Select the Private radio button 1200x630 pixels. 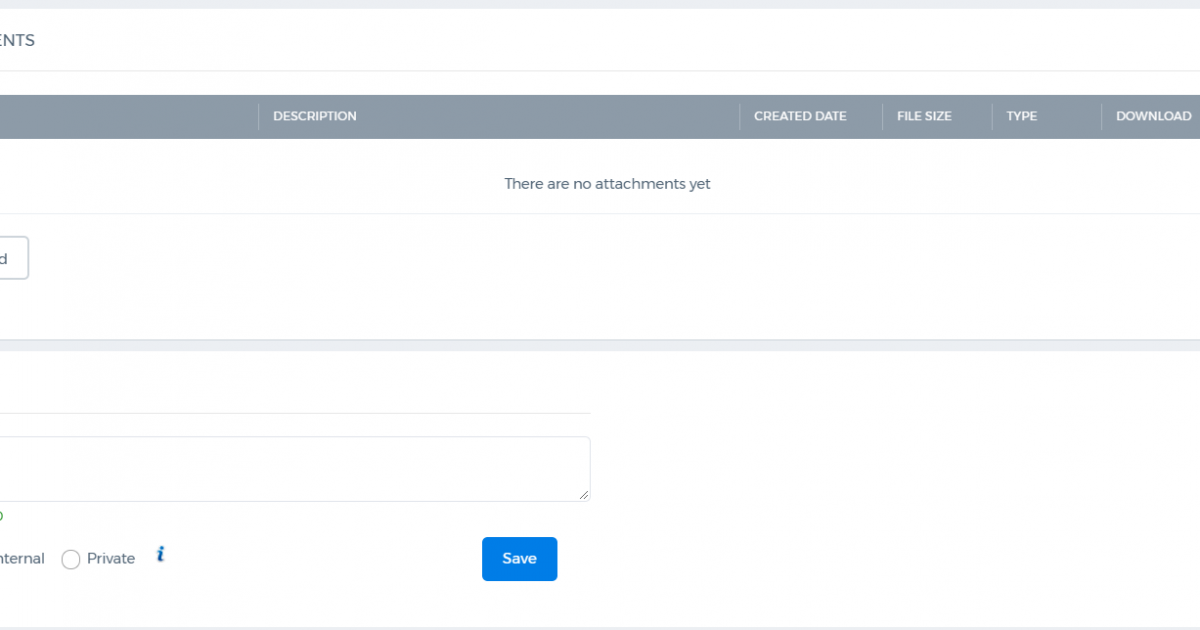coord(71,560)
